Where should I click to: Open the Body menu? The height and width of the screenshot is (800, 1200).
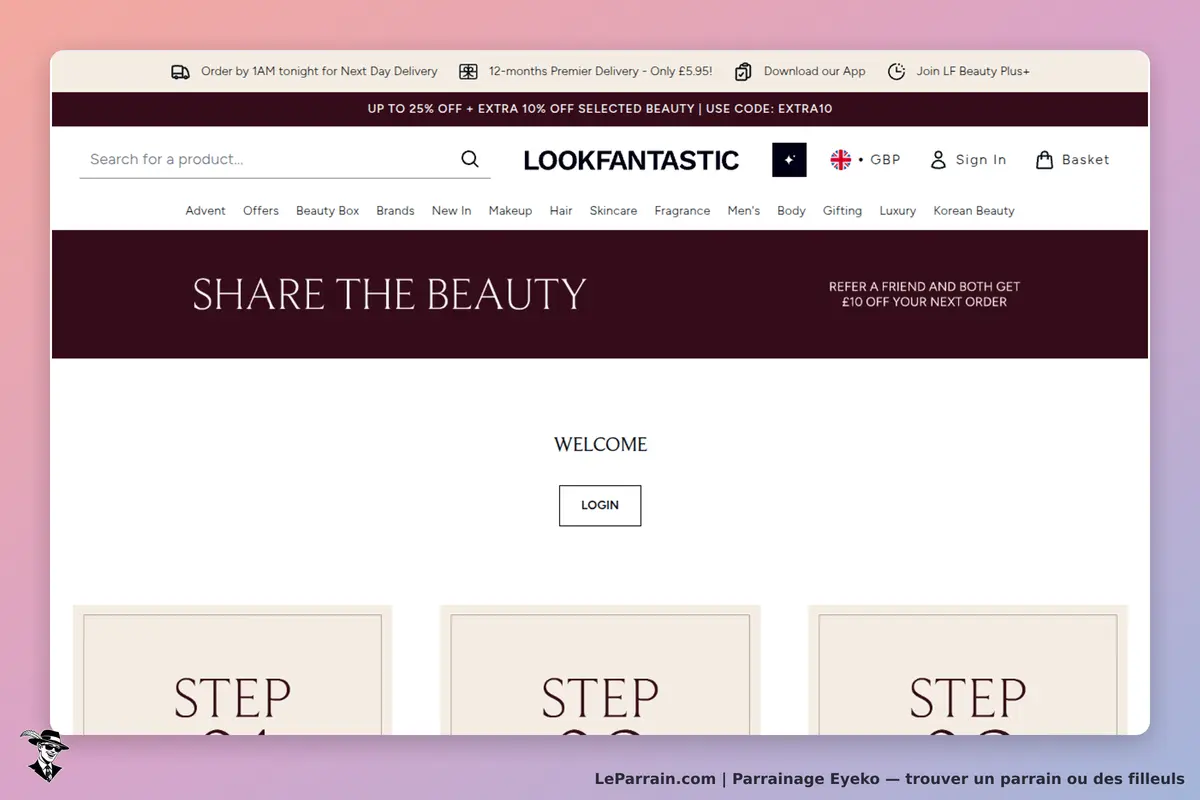click(791, 211)
